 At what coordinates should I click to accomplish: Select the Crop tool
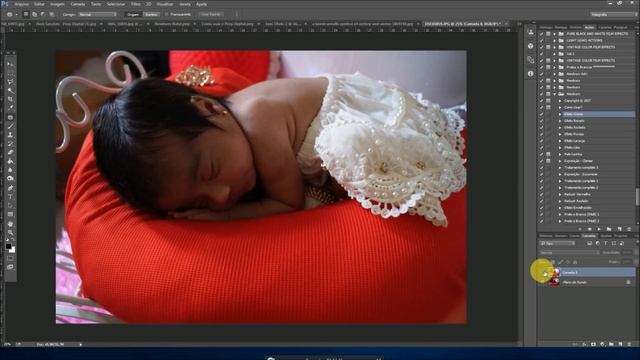[10, 99]
